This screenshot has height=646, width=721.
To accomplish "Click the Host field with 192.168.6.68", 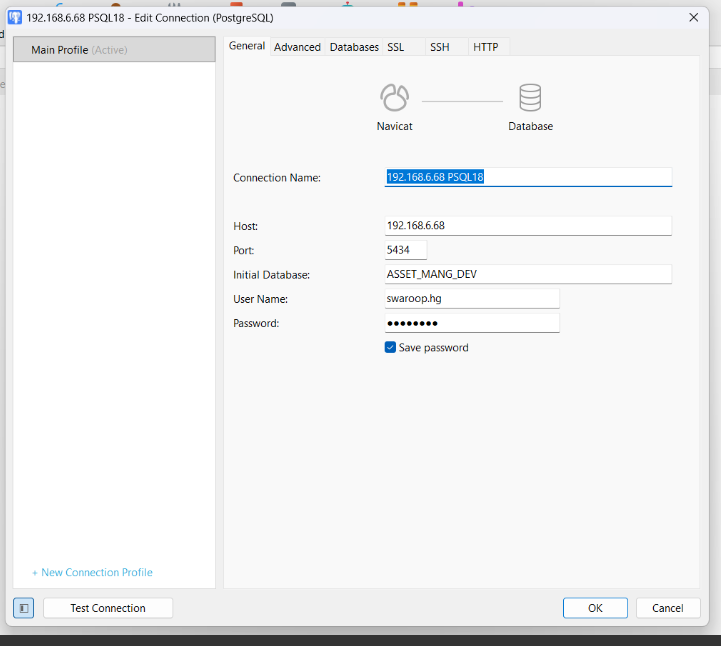I will coord(528,226).
